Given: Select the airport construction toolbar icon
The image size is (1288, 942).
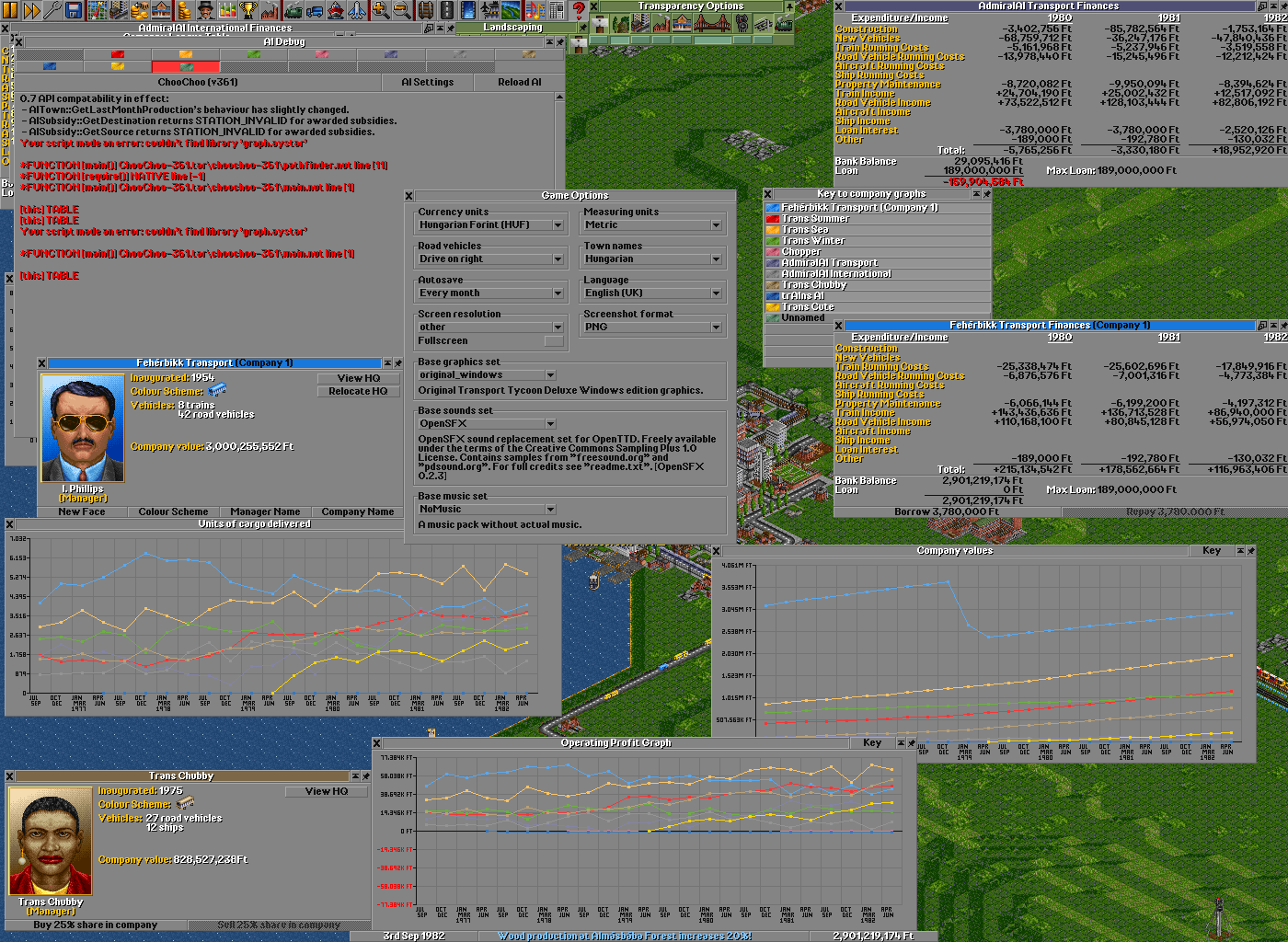Looking at the screenshot, I should tap(489, 10).
